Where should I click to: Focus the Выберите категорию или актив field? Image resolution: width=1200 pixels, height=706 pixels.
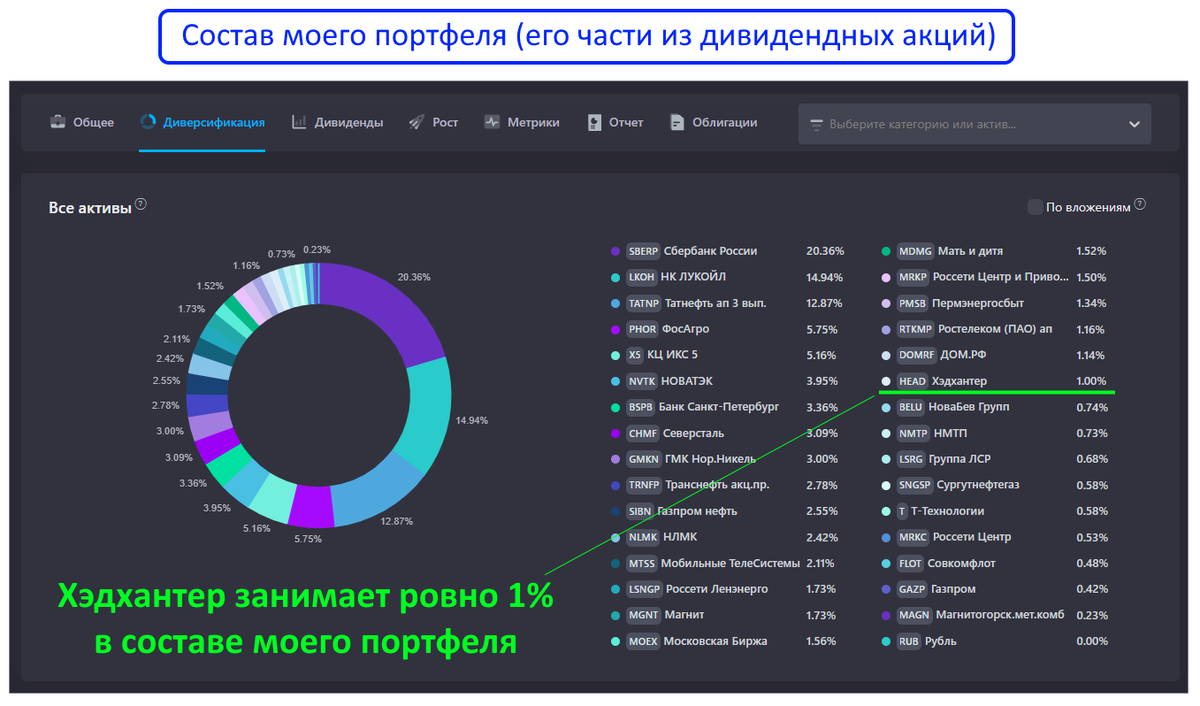tap(974, 124)
